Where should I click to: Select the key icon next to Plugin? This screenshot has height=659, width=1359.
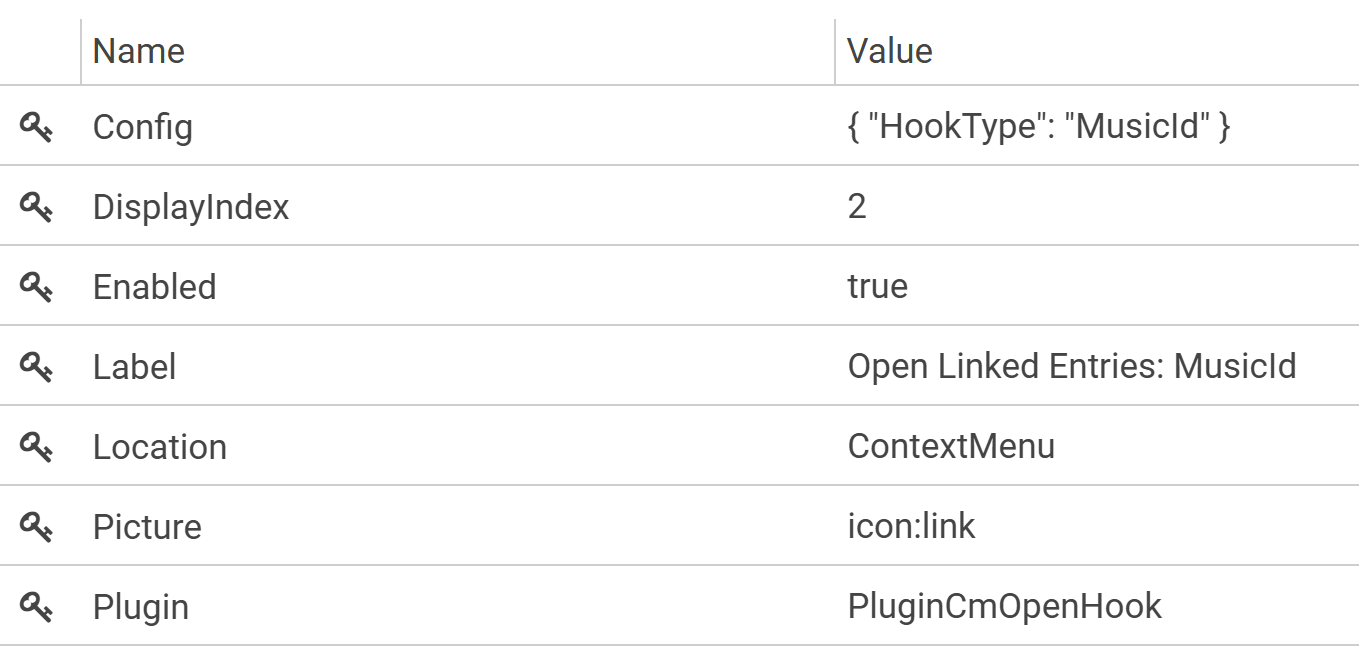click(x=36, y=607)
